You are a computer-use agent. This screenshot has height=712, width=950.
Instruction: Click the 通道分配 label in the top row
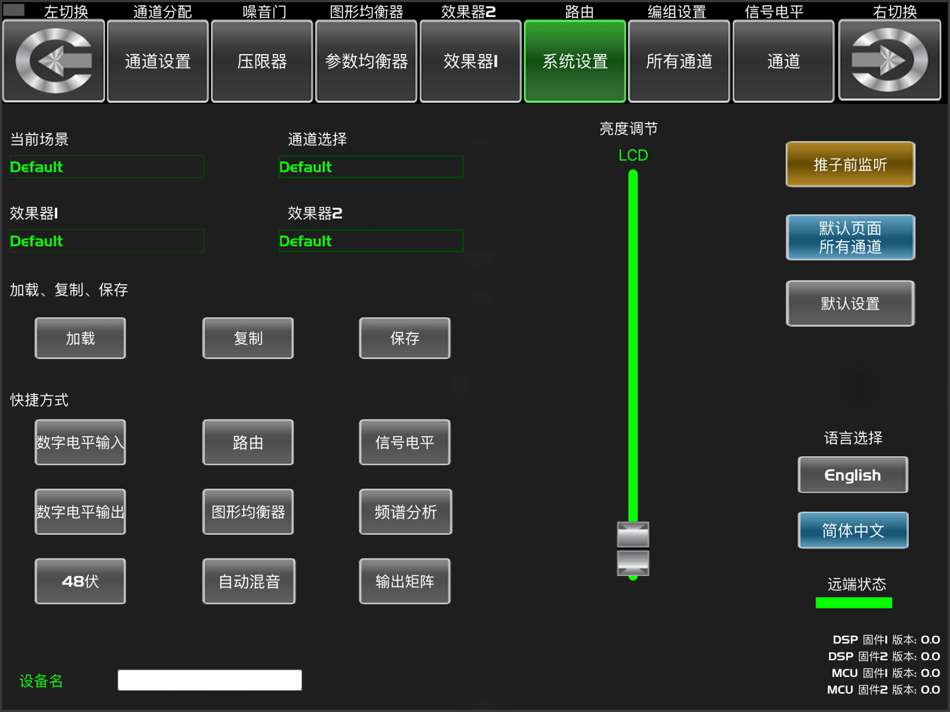pos(162,12)
